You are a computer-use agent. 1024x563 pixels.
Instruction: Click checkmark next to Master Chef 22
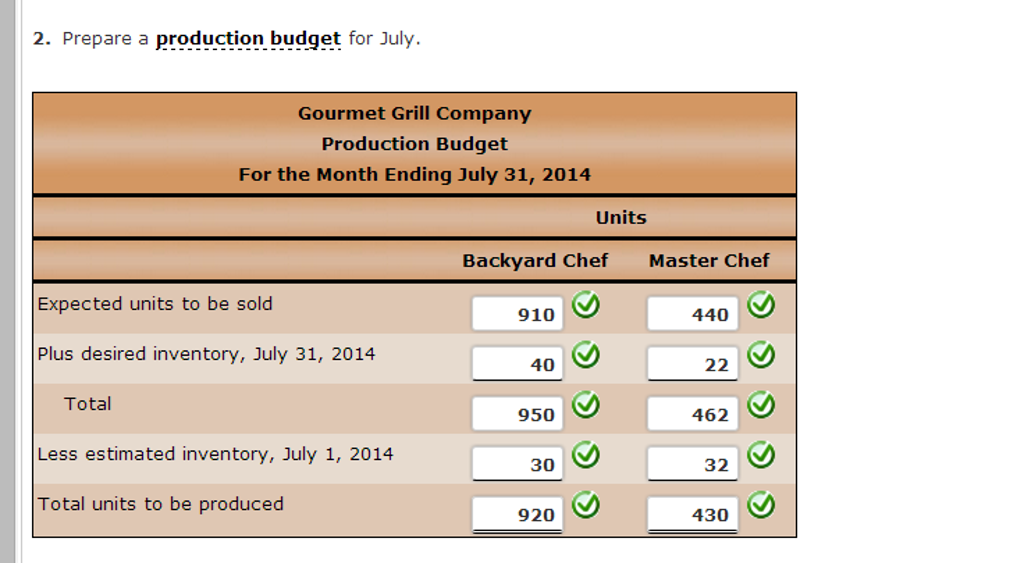click(x=761, y=354)
